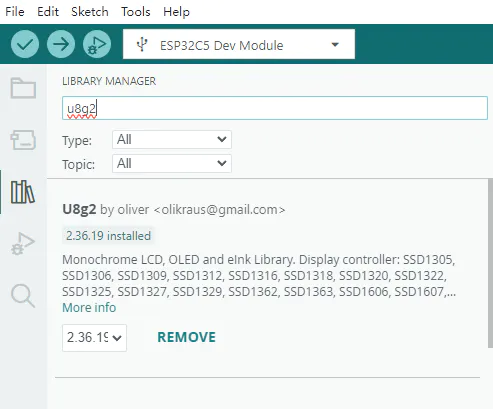Image resolution: width=493 pixels, height=409 pixels.
Task: Click the library list vertical scrollbar
Action: [x=490, y=263]
